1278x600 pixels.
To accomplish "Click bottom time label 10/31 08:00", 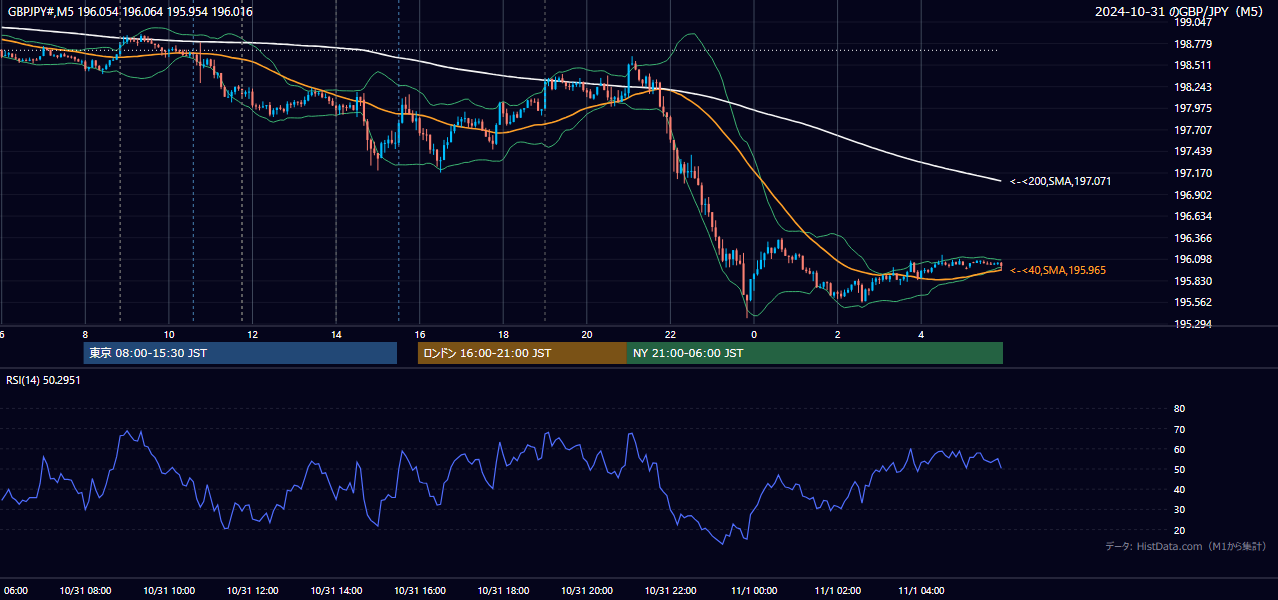I will [85, 590].
